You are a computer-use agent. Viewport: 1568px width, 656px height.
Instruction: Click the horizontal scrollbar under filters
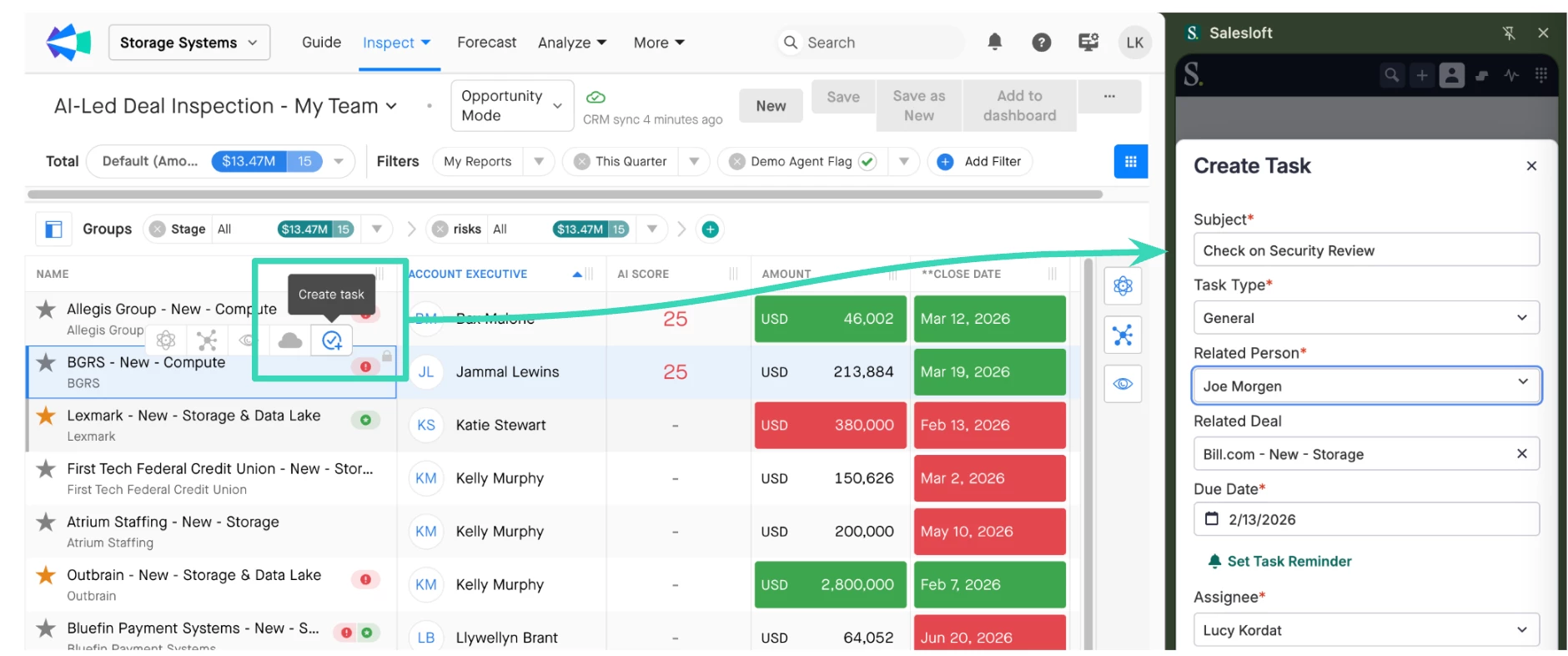click(565, 194)
